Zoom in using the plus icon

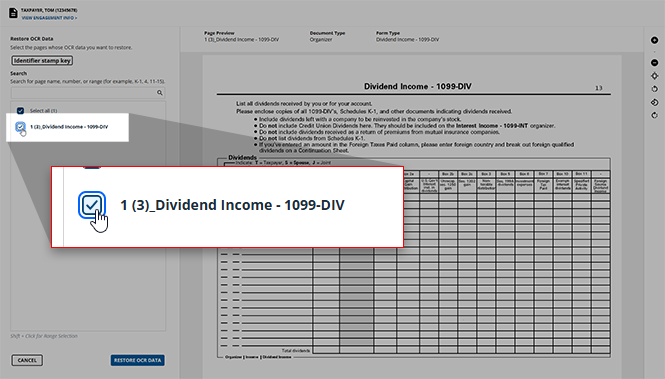pos(654,40)
